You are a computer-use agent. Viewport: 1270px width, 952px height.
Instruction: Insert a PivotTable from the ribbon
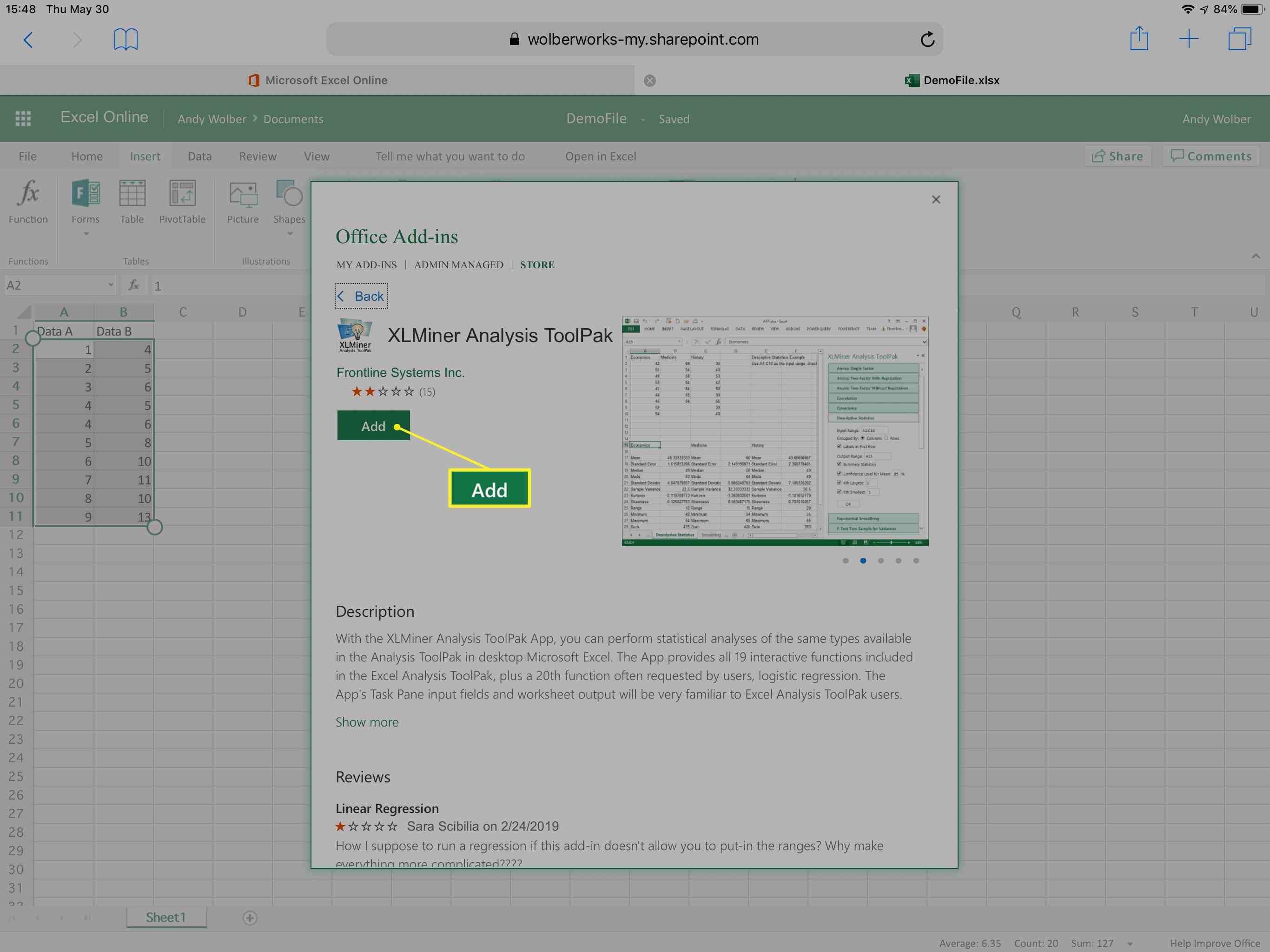point(182,202)
